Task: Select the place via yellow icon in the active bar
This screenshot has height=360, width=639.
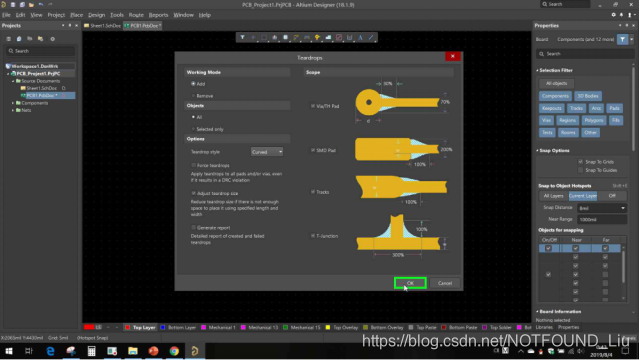Action: point(317,38)
